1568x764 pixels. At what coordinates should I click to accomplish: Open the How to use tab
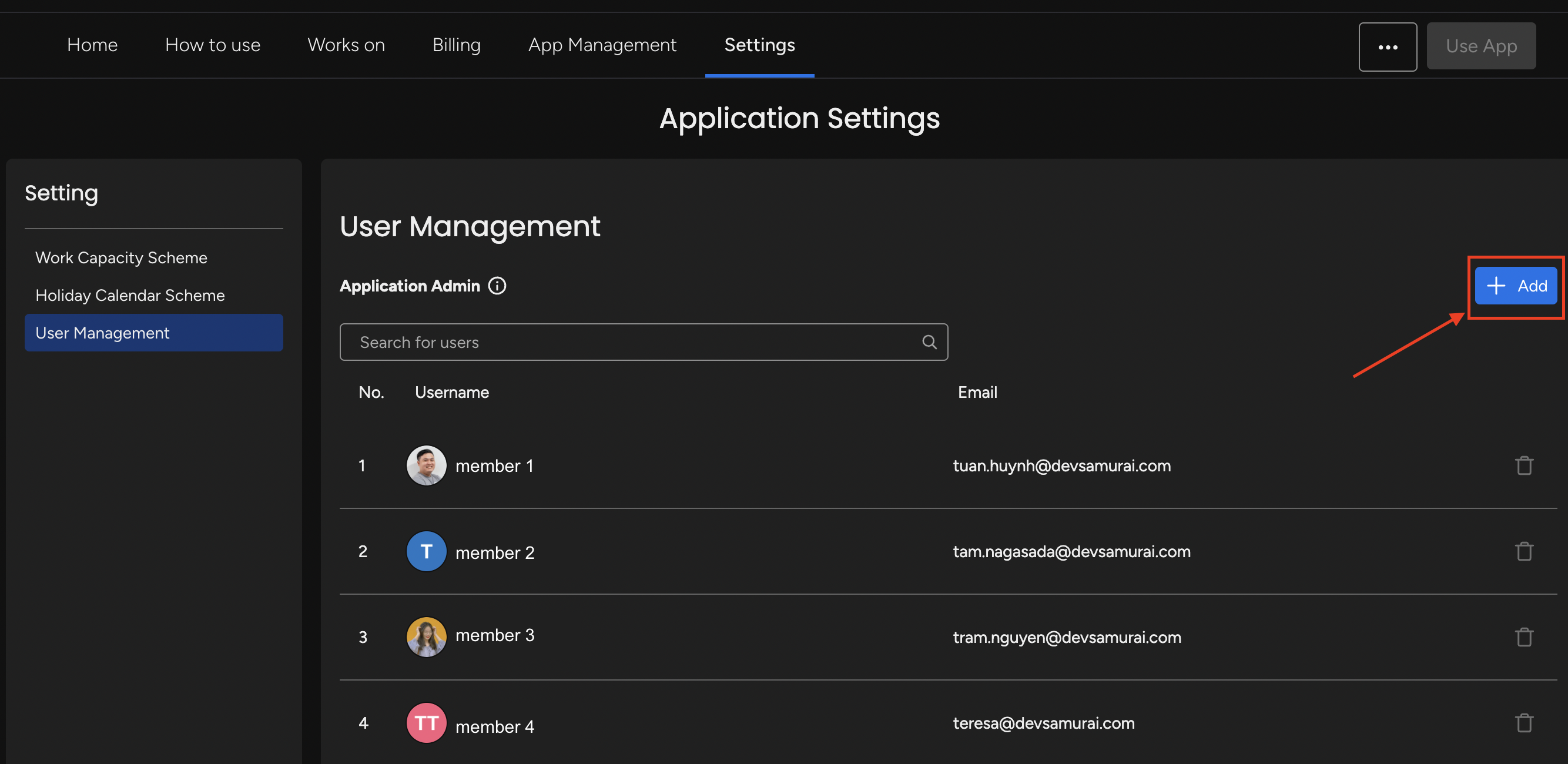tap(213, 45)
